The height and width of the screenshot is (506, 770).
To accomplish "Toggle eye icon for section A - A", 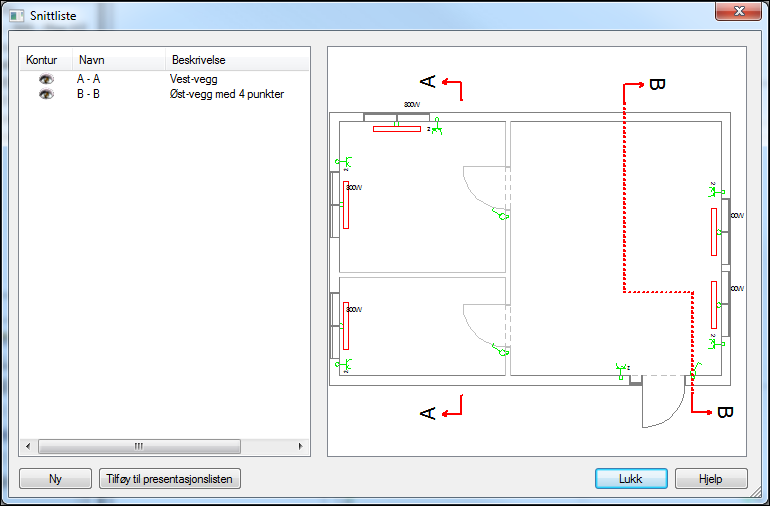I will [x=45, y=78].
